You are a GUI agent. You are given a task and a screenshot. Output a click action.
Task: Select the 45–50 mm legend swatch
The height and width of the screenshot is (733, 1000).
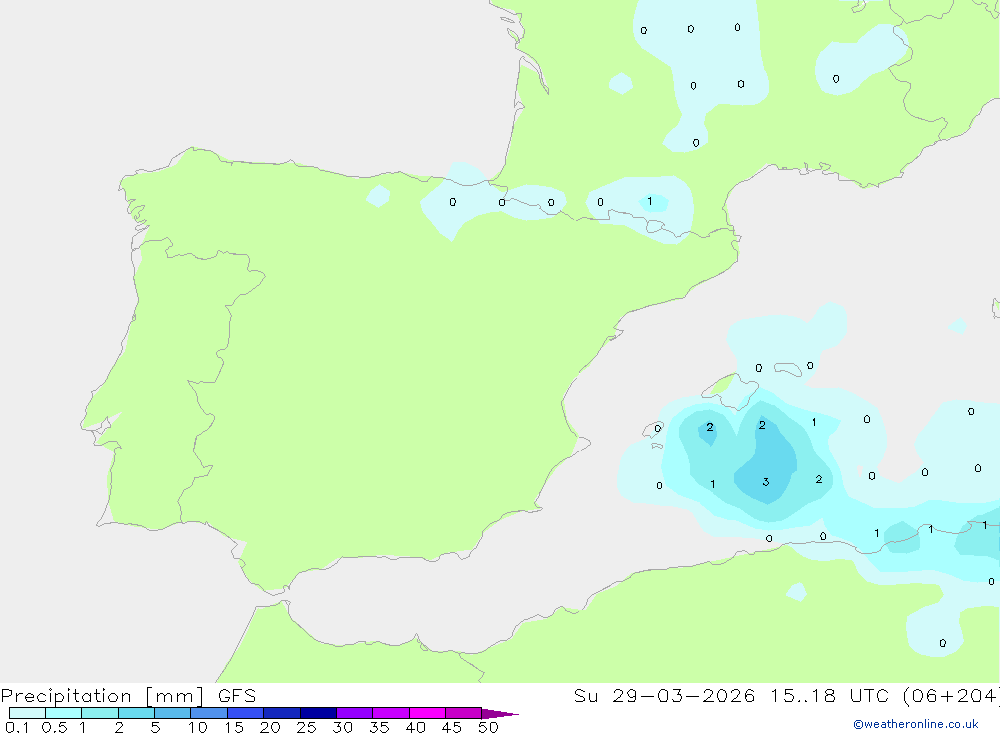[x=464, y=713]
